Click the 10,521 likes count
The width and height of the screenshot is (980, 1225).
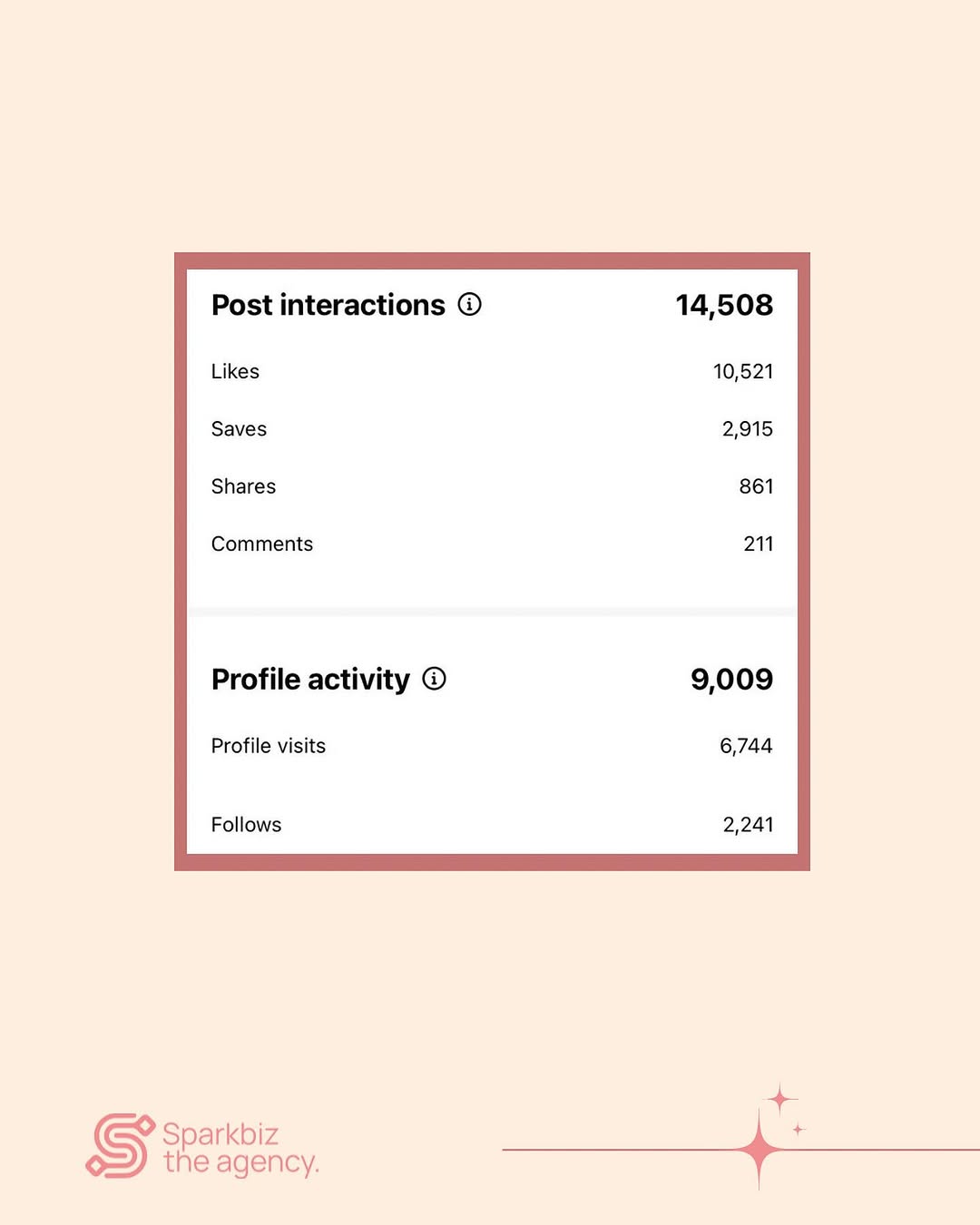pos(743,371)
